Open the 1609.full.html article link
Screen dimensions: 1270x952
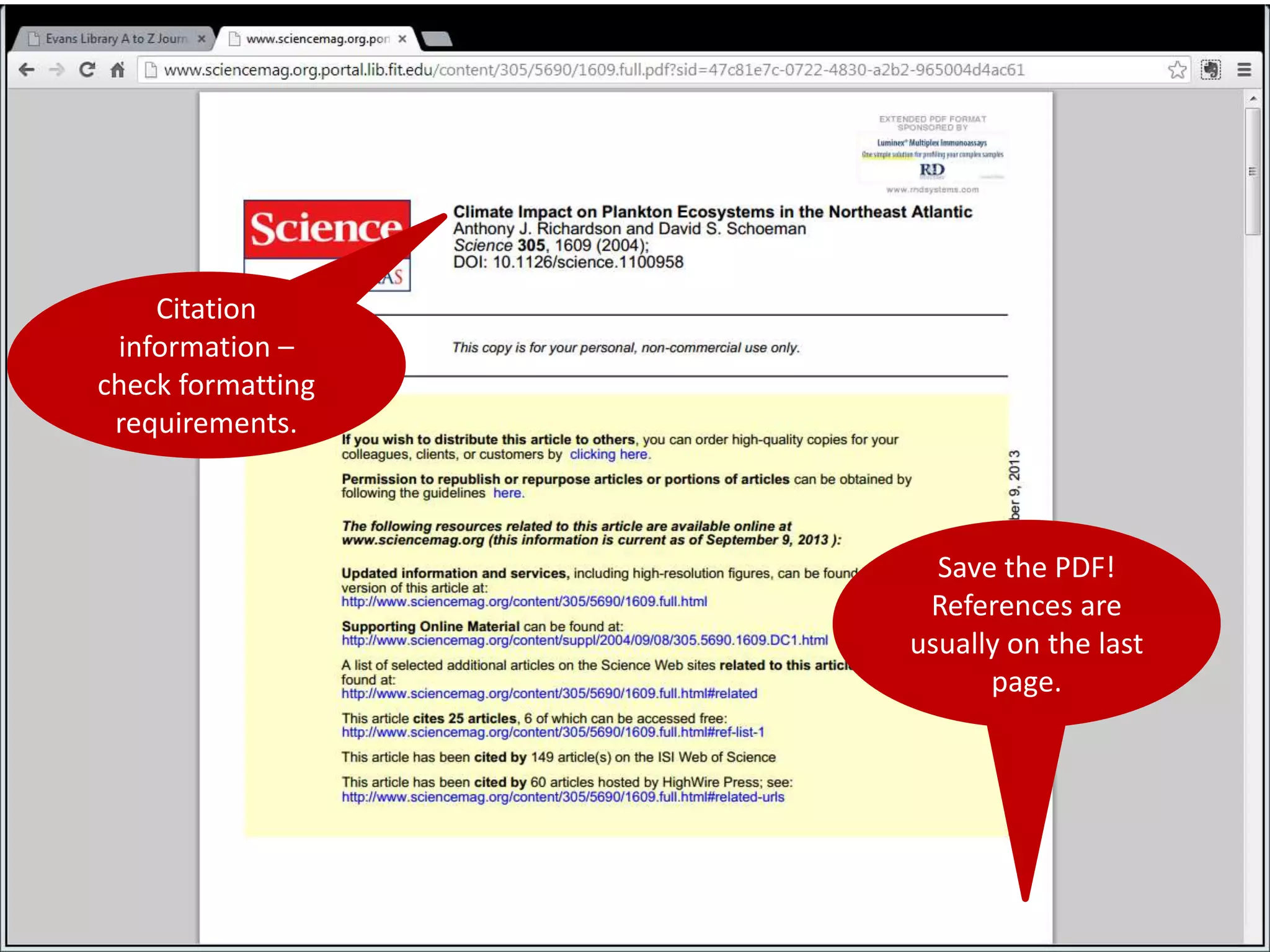[x=524, y=601]
